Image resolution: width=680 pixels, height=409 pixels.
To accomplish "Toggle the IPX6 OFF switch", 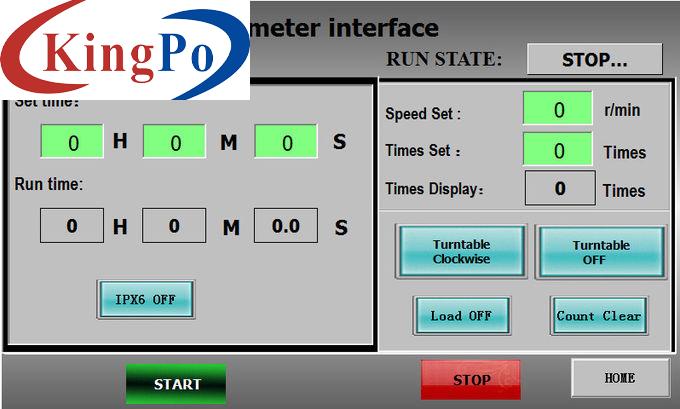I will (145, 299).
